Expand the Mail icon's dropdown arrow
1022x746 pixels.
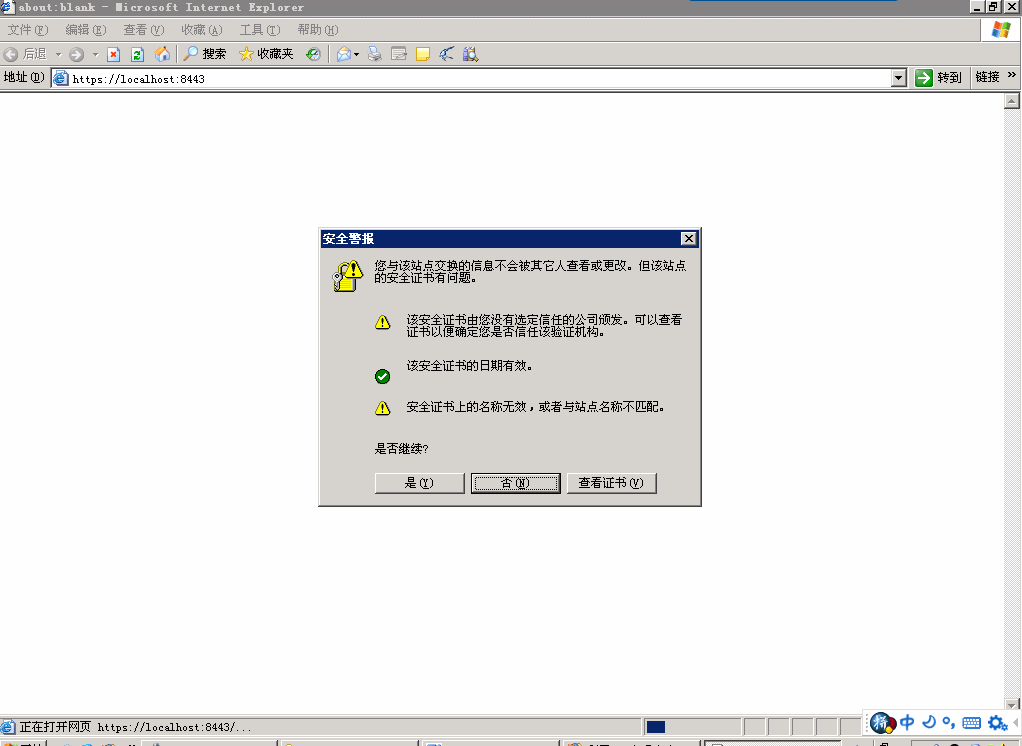pyautogui.click(x=357, y=54)
